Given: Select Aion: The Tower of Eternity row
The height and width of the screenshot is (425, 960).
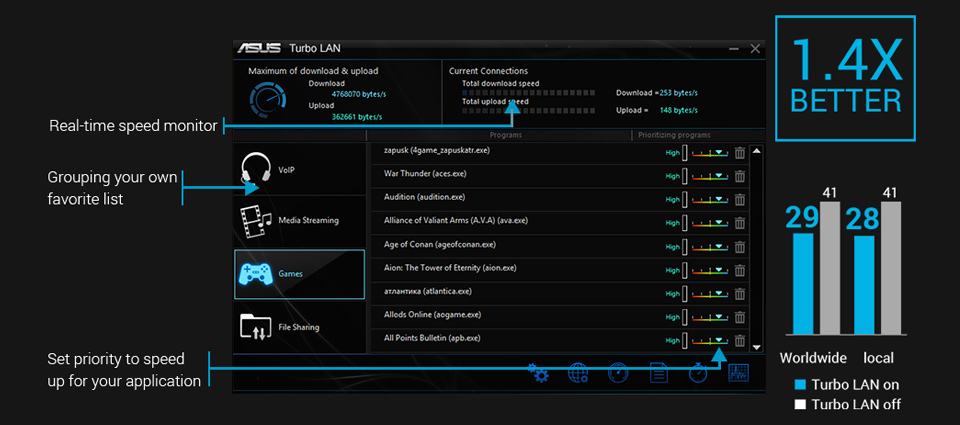Looking at the screenshot, I should coord(560,270).
